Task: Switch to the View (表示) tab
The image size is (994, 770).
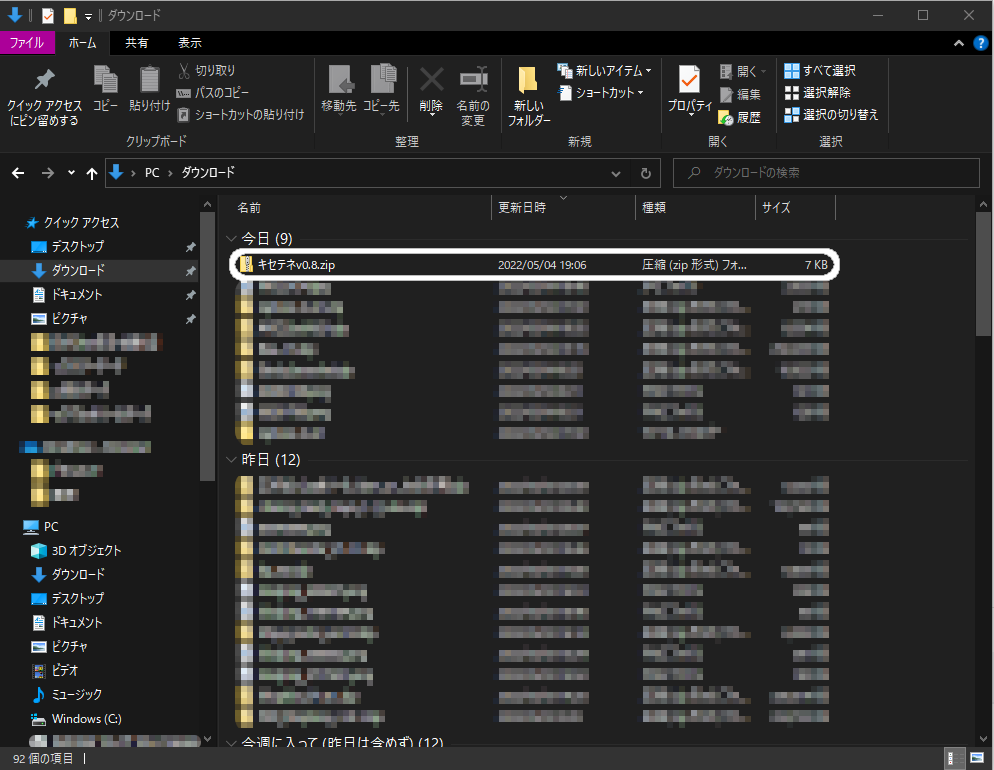Action: [189, 43]
